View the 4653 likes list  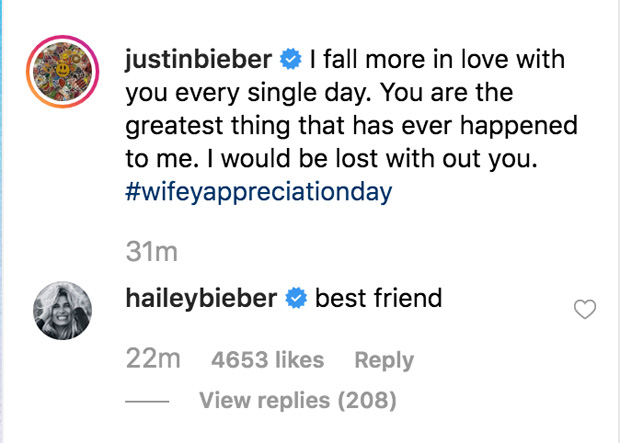[268, 360]
